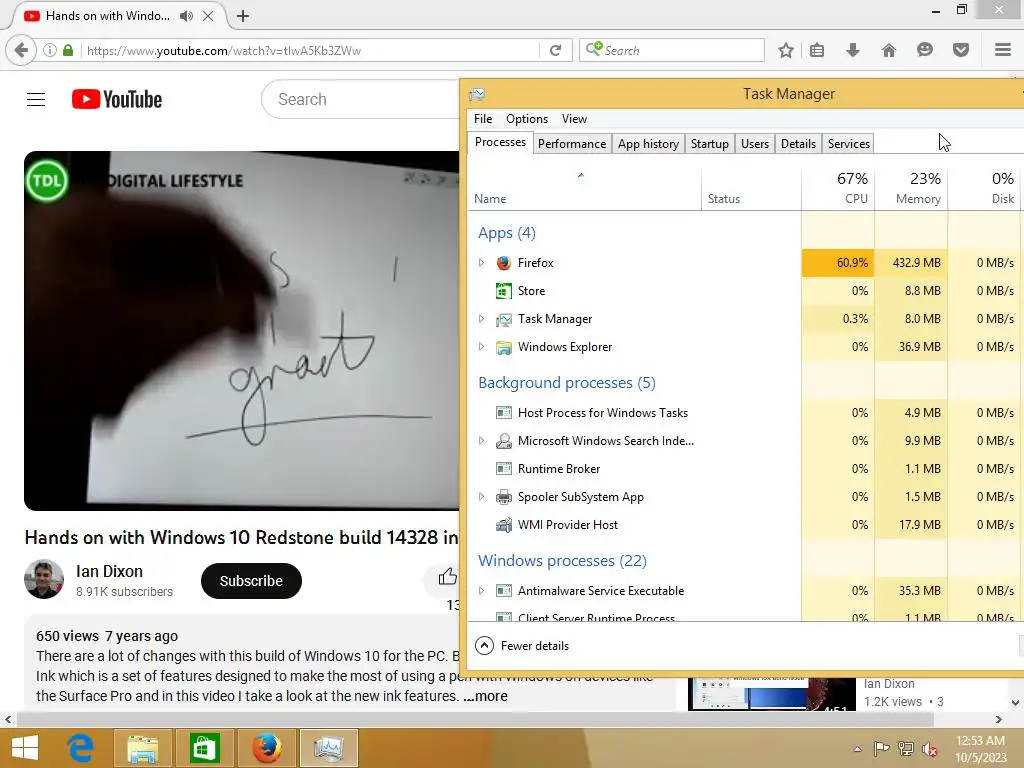
Task: Click the Firefox back arrow button
Action: point(21,50)
